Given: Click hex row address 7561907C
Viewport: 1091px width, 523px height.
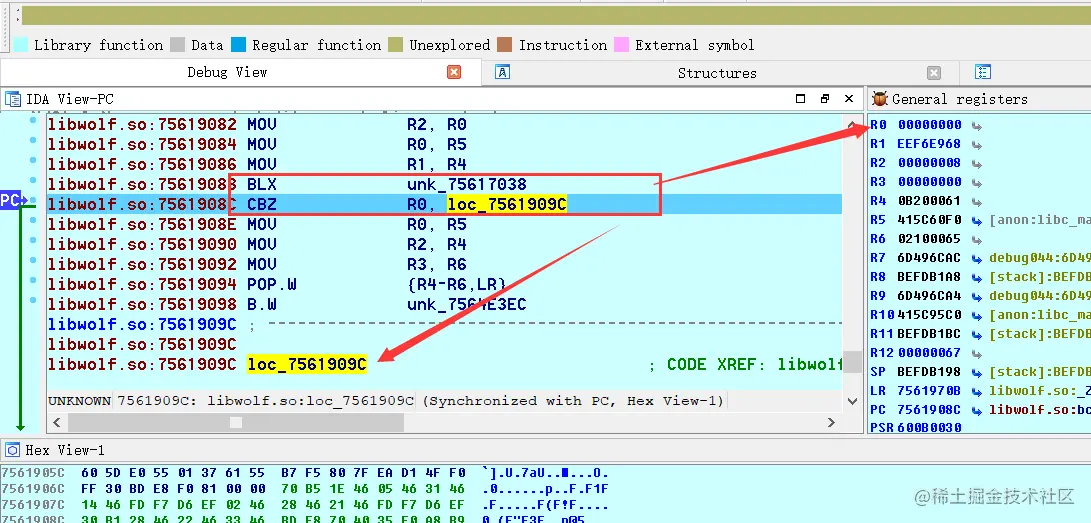Looking at the screenshot, I should tap(33, 506).
